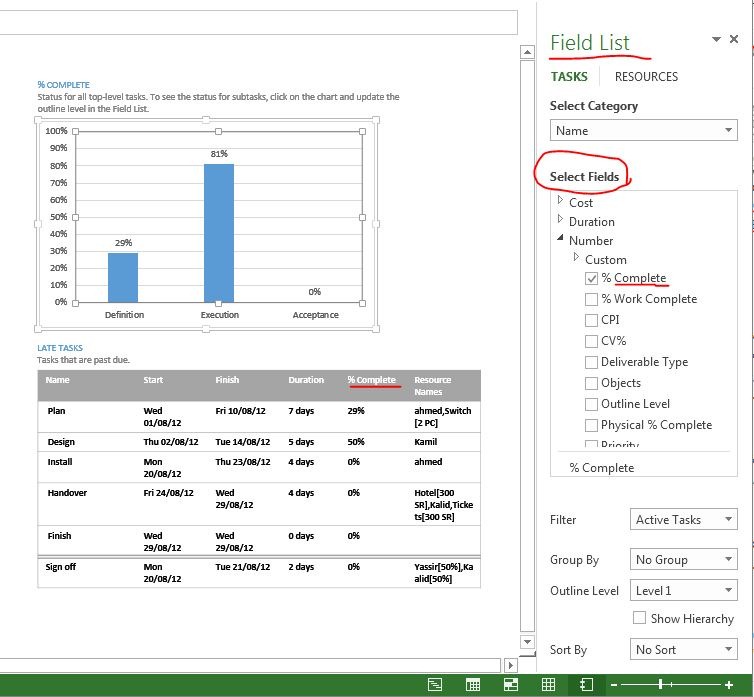This screenshot has width=754, height=697.
Task: Close the Field List pane
Action: point(734,39)
